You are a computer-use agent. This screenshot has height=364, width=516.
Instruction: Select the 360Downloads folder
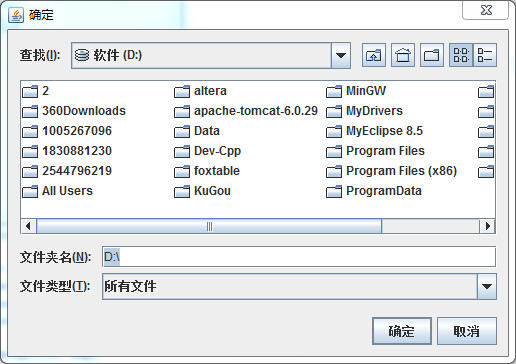coord(74,111)
